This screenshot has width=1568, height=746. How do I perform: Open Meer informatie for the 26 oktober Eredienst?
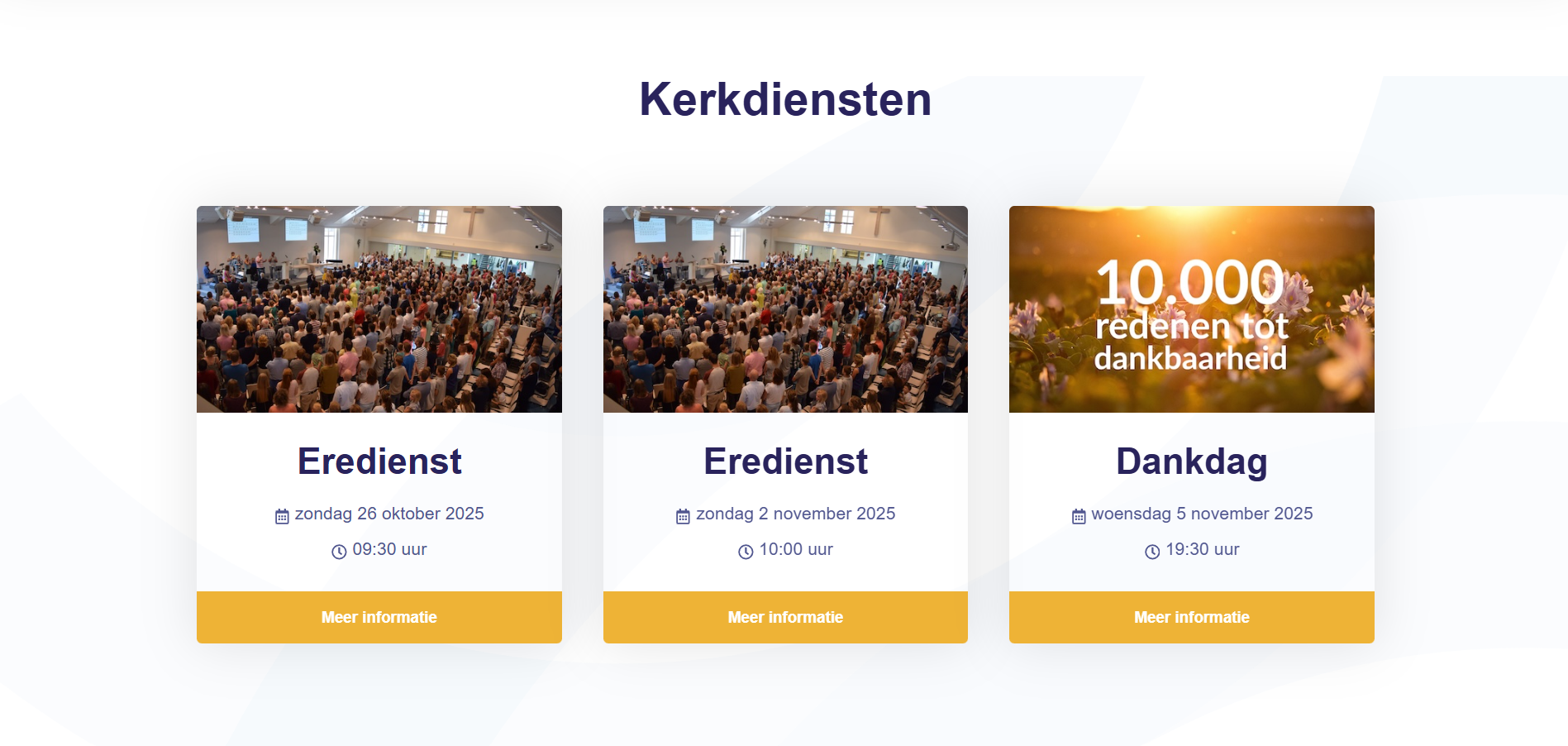379,617
